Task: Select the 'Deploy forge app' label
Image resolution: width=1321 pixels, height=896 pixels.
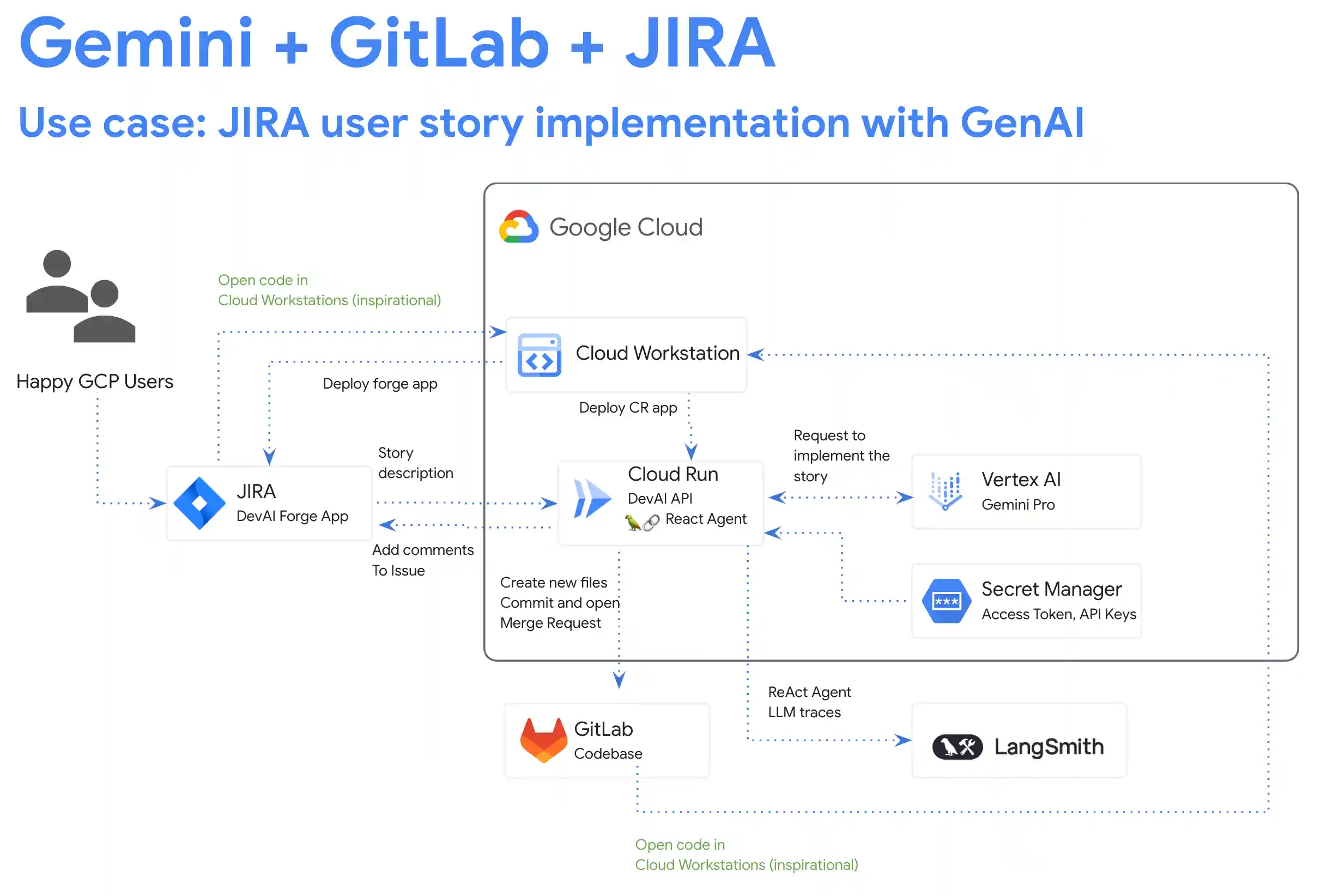Action: pos(380,384)
